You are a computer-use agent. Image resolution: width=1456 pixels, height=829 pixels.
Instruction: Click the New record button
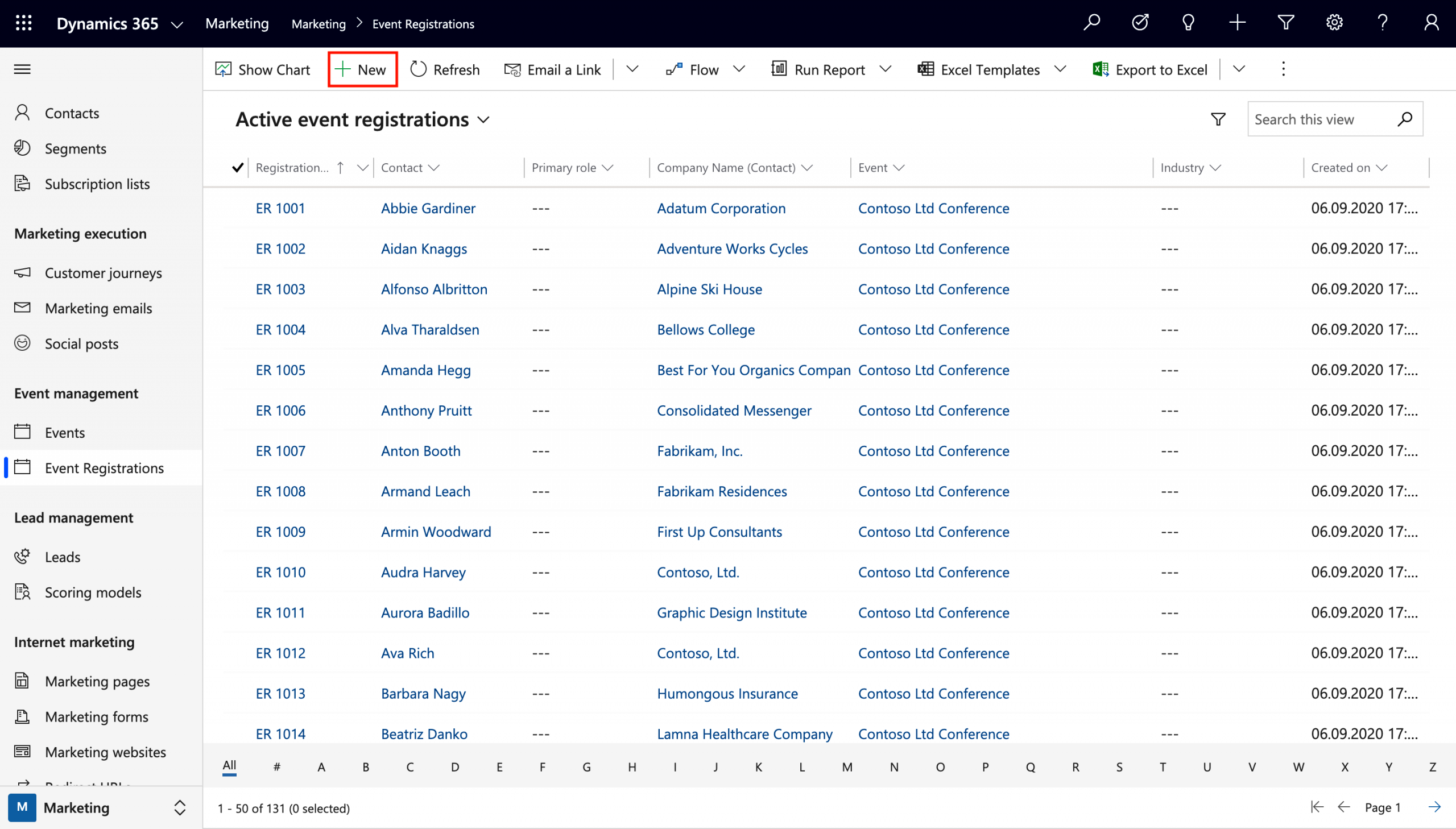point(362,69)
